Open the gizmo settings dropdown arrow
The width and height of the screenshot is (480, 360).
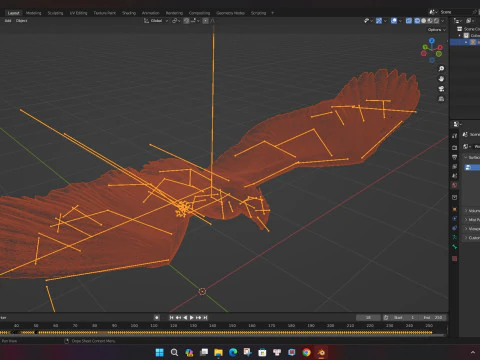[x=385, y=21]
